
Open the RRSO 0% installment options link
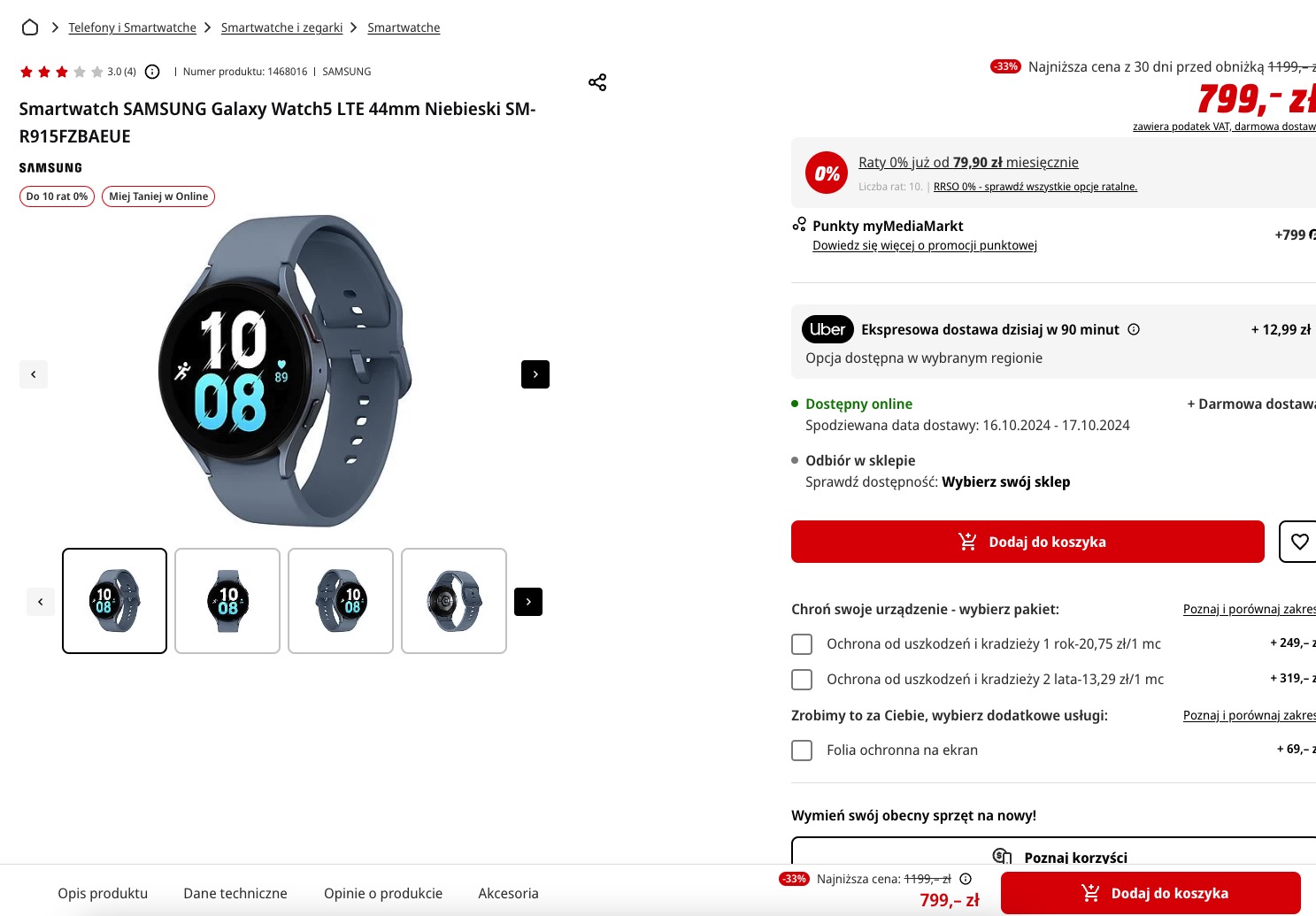pos(1035,187)
